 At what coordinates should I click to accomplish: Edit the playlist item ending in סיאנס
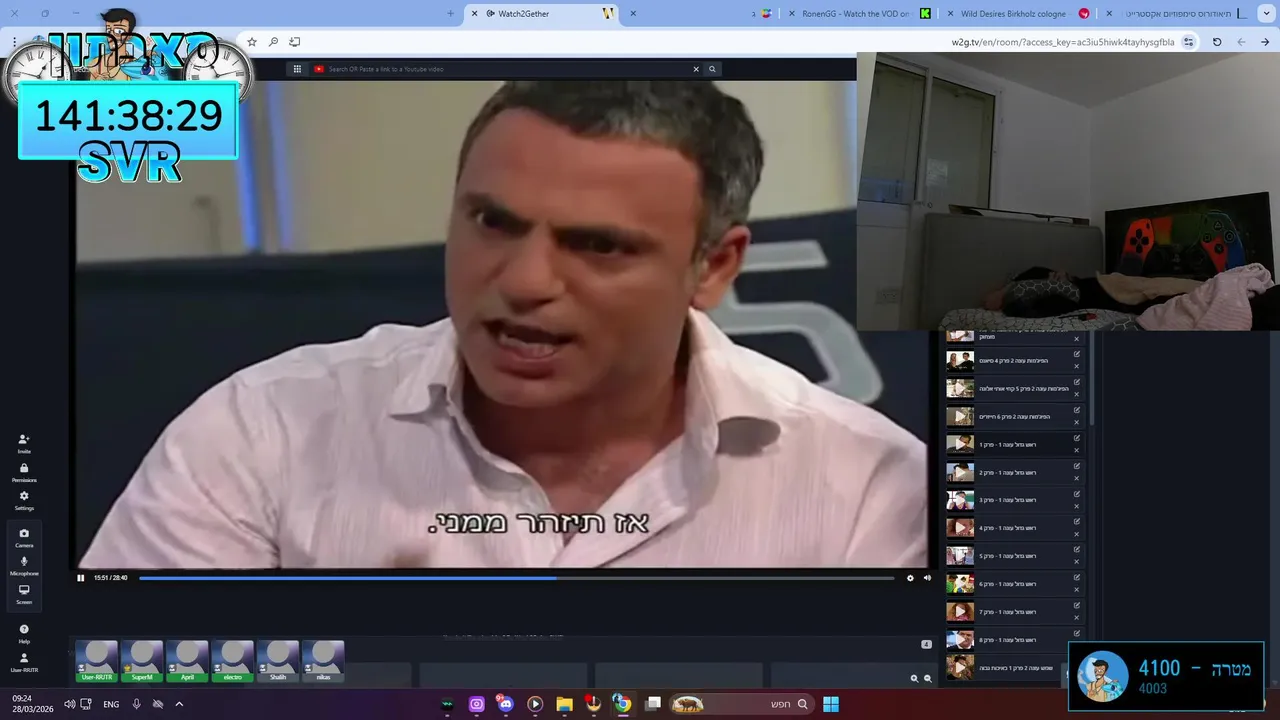[x=1077, y=354]
